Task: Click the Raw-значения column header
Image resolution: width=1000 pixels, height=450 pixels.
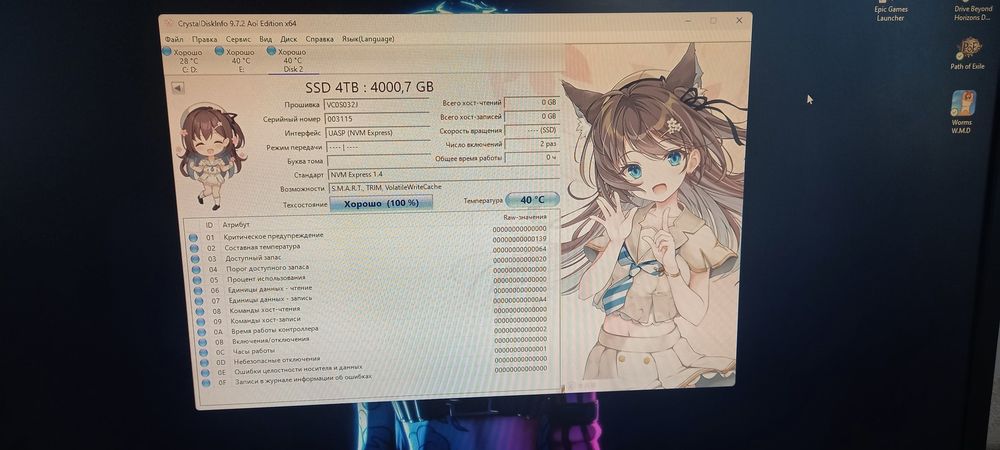Action: (x=524, y=218)
